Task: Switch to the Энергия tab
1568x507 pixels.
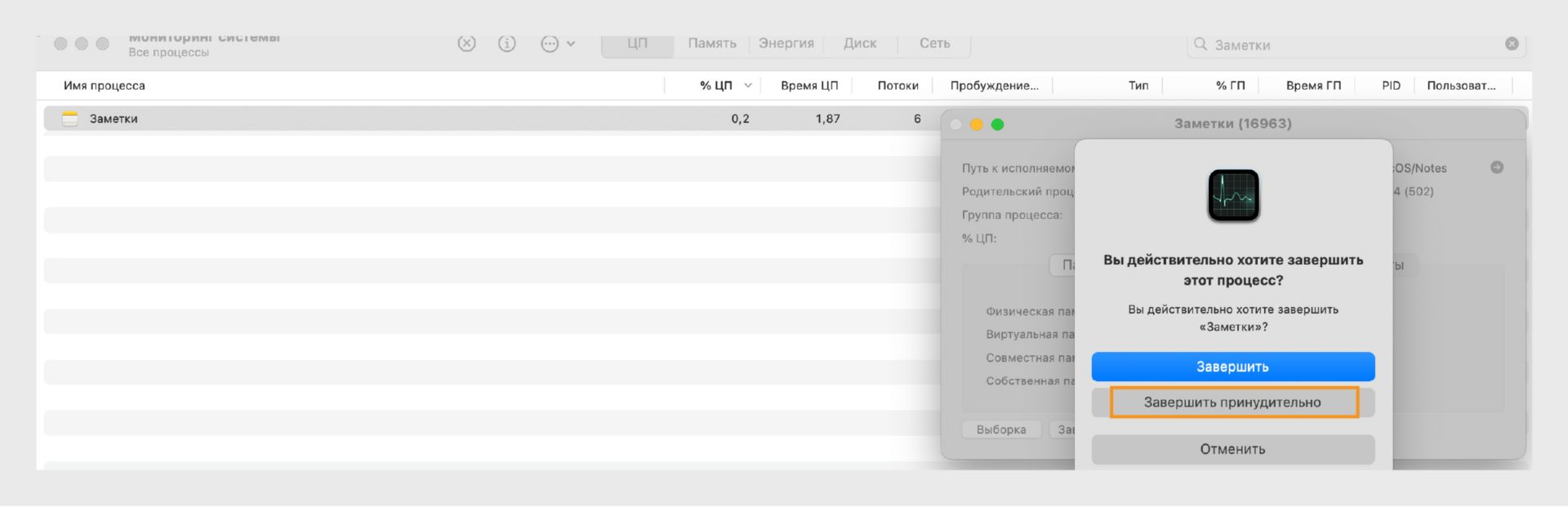Action: point(786,44)
